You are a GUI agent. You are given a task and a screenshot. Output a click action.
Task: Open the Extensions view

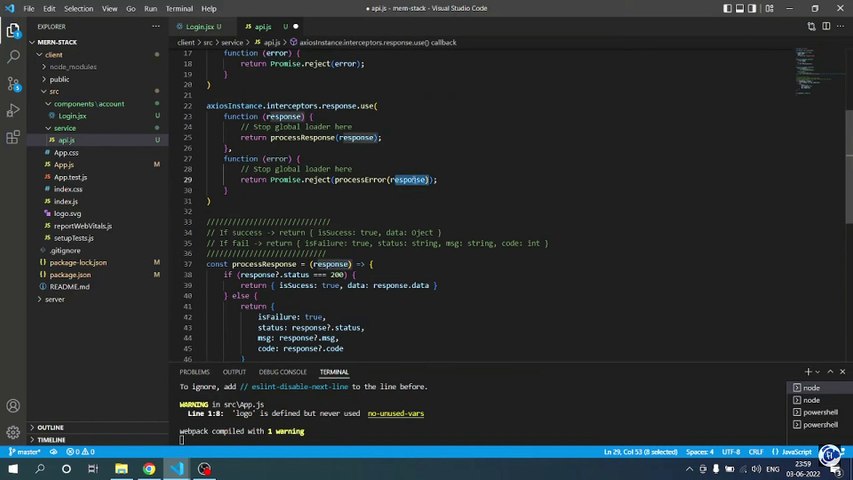pos(13,137)
